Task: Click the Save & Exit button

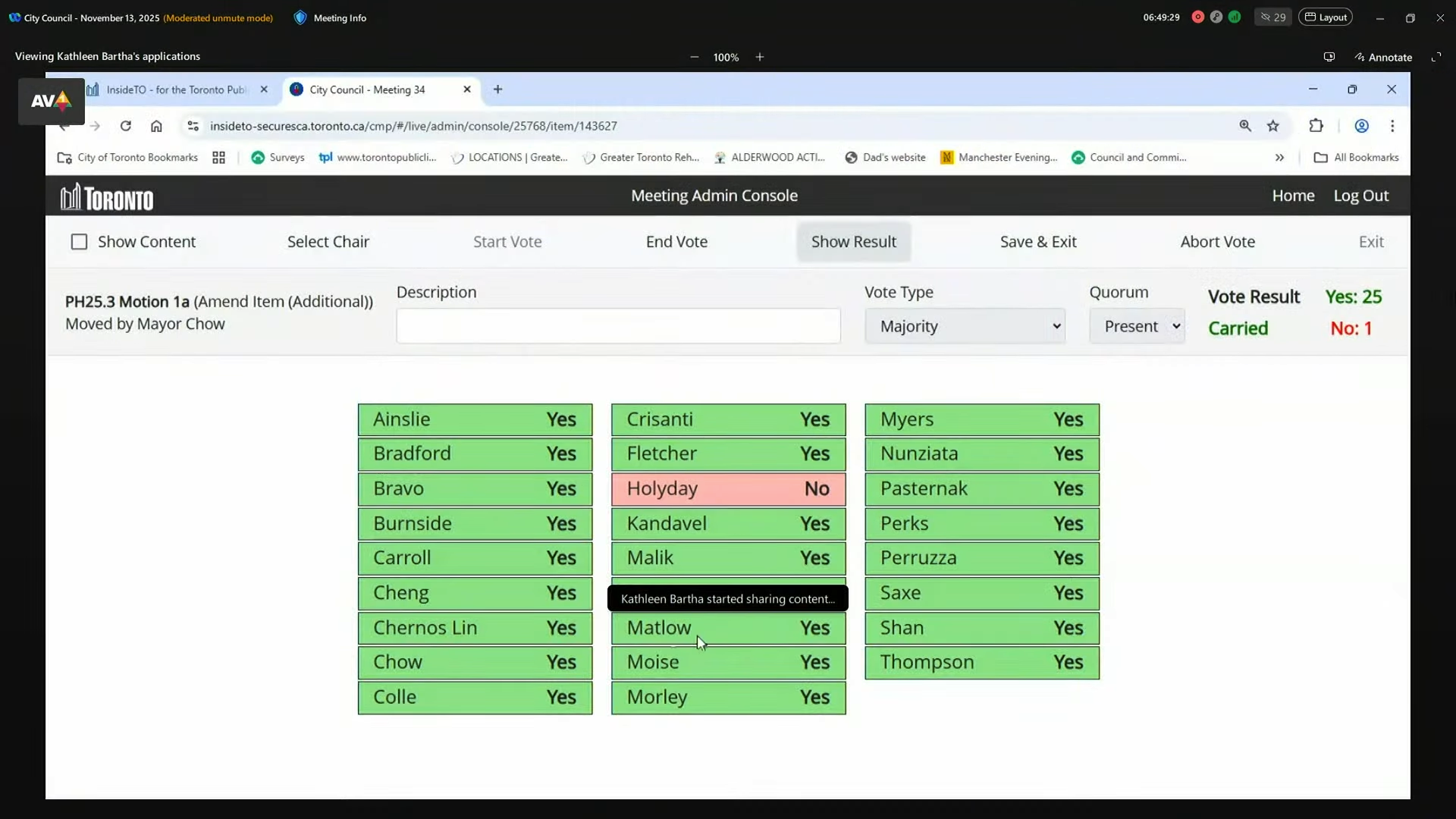Action: 1038,242
